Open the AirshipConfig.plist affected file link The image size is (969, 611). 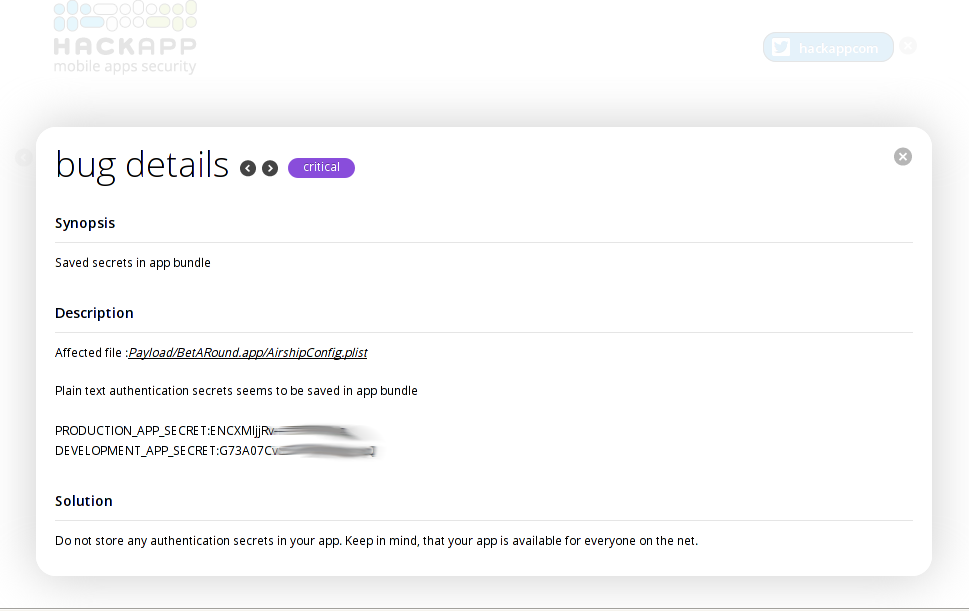pyautogui.click(x=248, y=353)
